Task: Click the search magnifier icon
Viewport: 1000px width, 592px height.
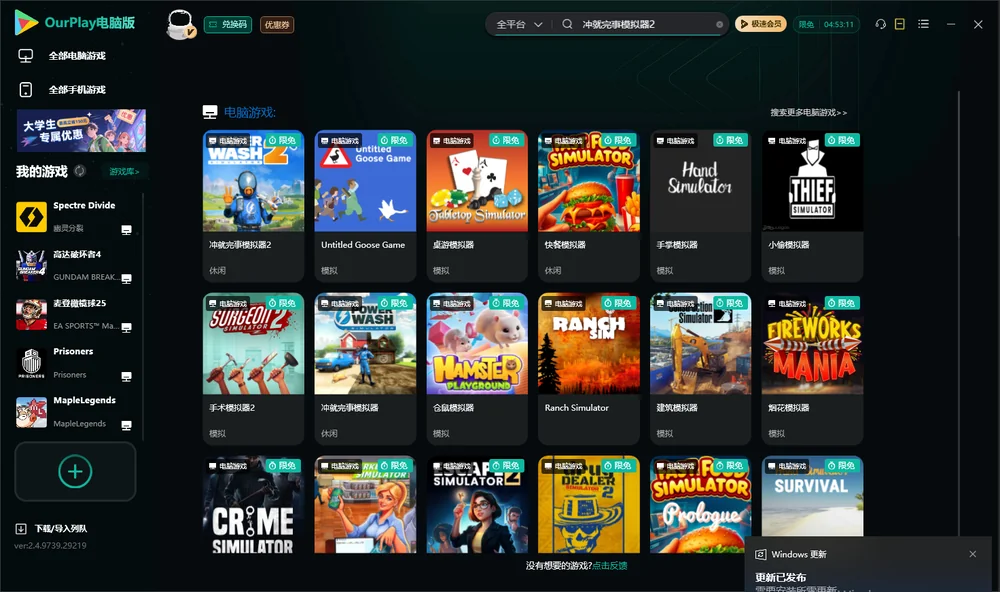Action: click(x=567, y=24)
